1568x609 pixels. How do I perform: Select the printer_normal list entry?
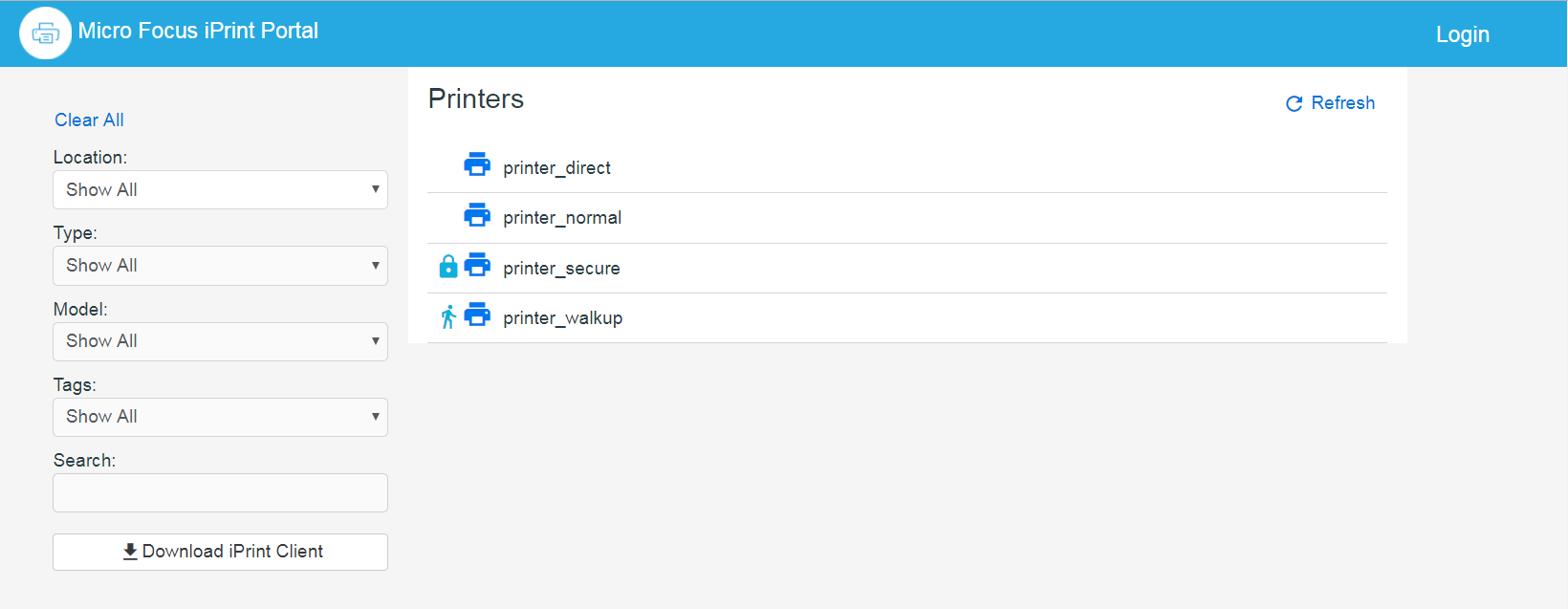pyautogui.click(x=562, y=218)
